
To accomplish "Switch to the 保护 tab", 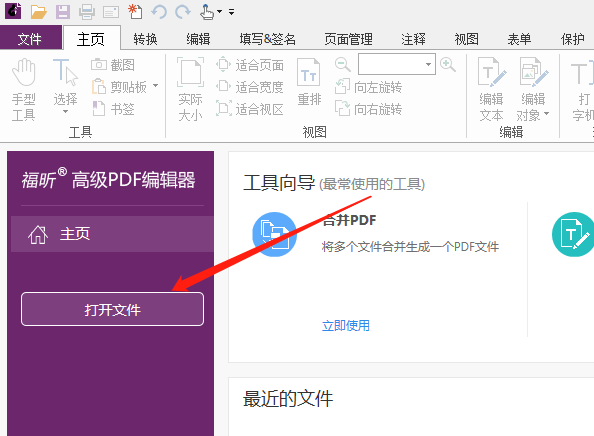I will pyautogui.click(x=573, y=39).
